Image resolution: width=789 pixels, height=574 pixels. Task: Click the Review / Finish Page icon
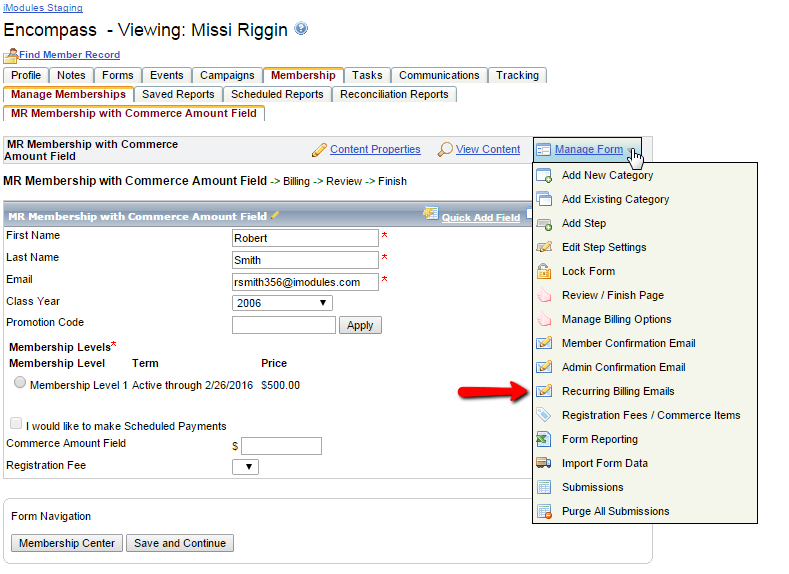544,295
